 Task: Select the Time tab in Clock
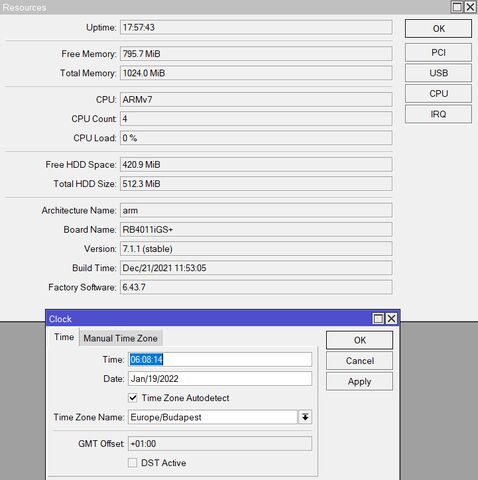point(64,337)
